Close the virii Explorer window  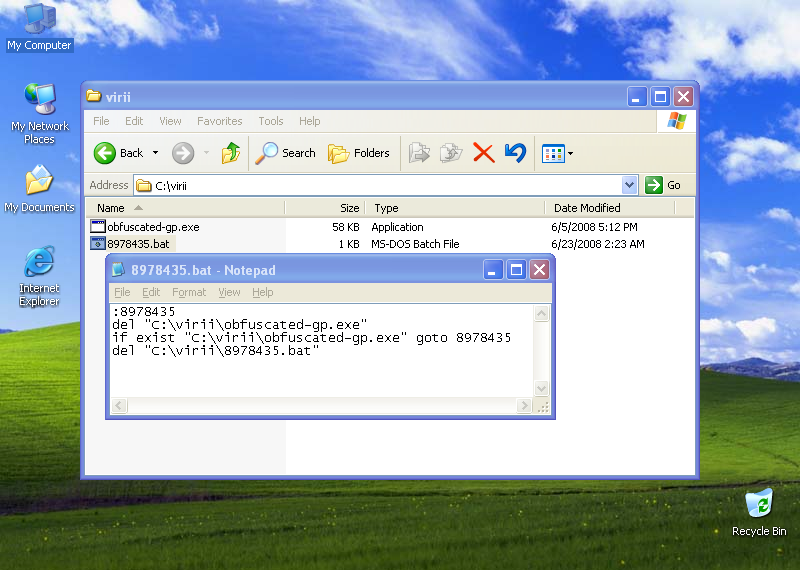coord(683,96)
